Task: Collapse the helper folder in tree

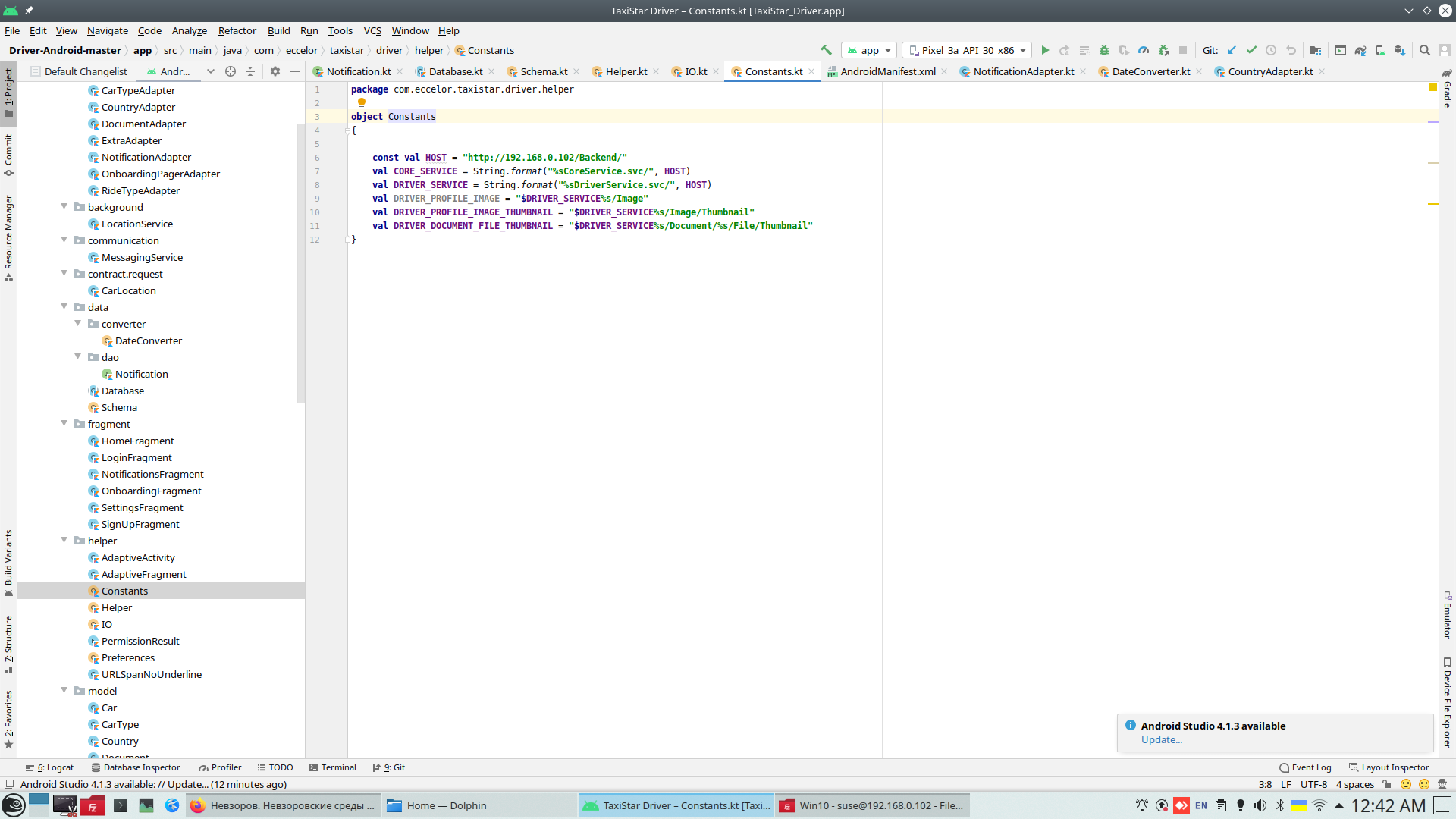Action: tap(64, 541)
